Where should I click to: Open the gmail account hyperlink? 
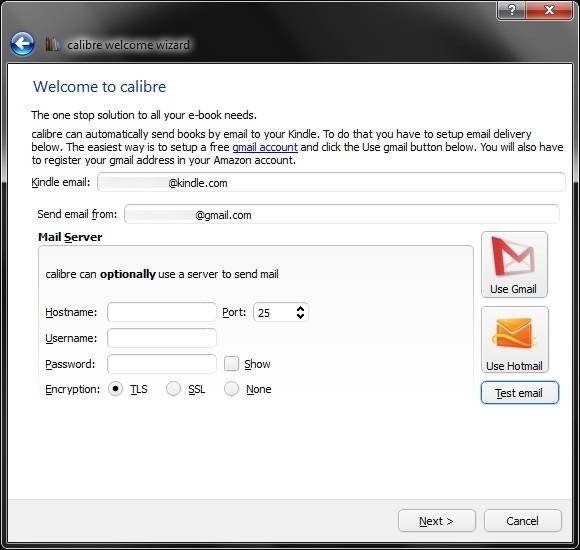click(x=265, y=147)
